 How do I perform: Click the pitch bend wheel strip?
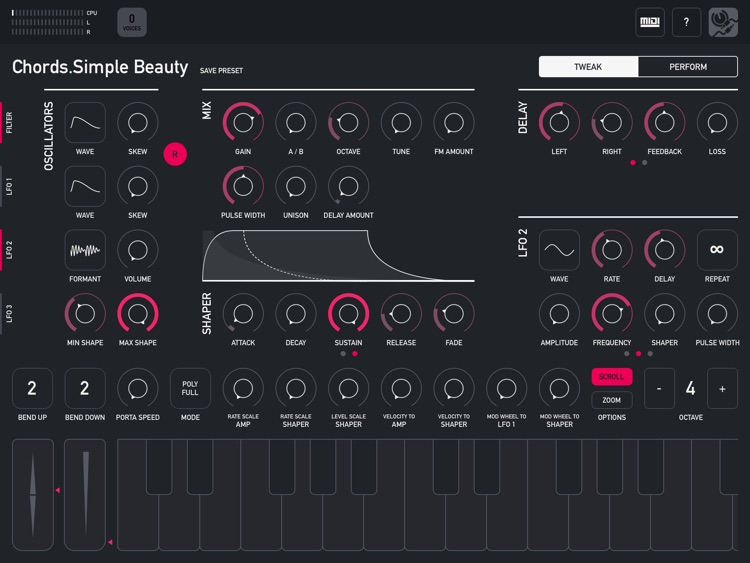(x=33, y=495)
